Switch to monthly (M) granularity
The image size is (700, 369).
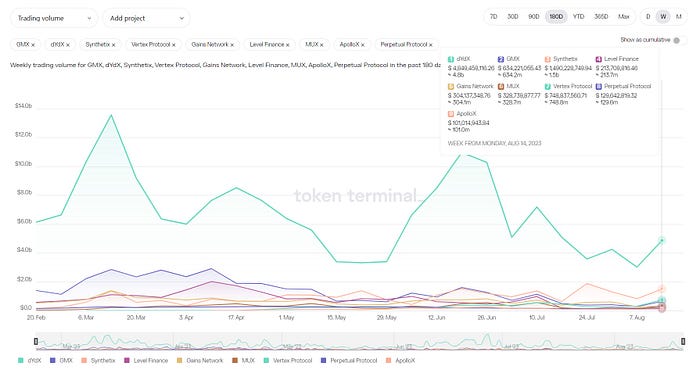[x=679, y=17]
